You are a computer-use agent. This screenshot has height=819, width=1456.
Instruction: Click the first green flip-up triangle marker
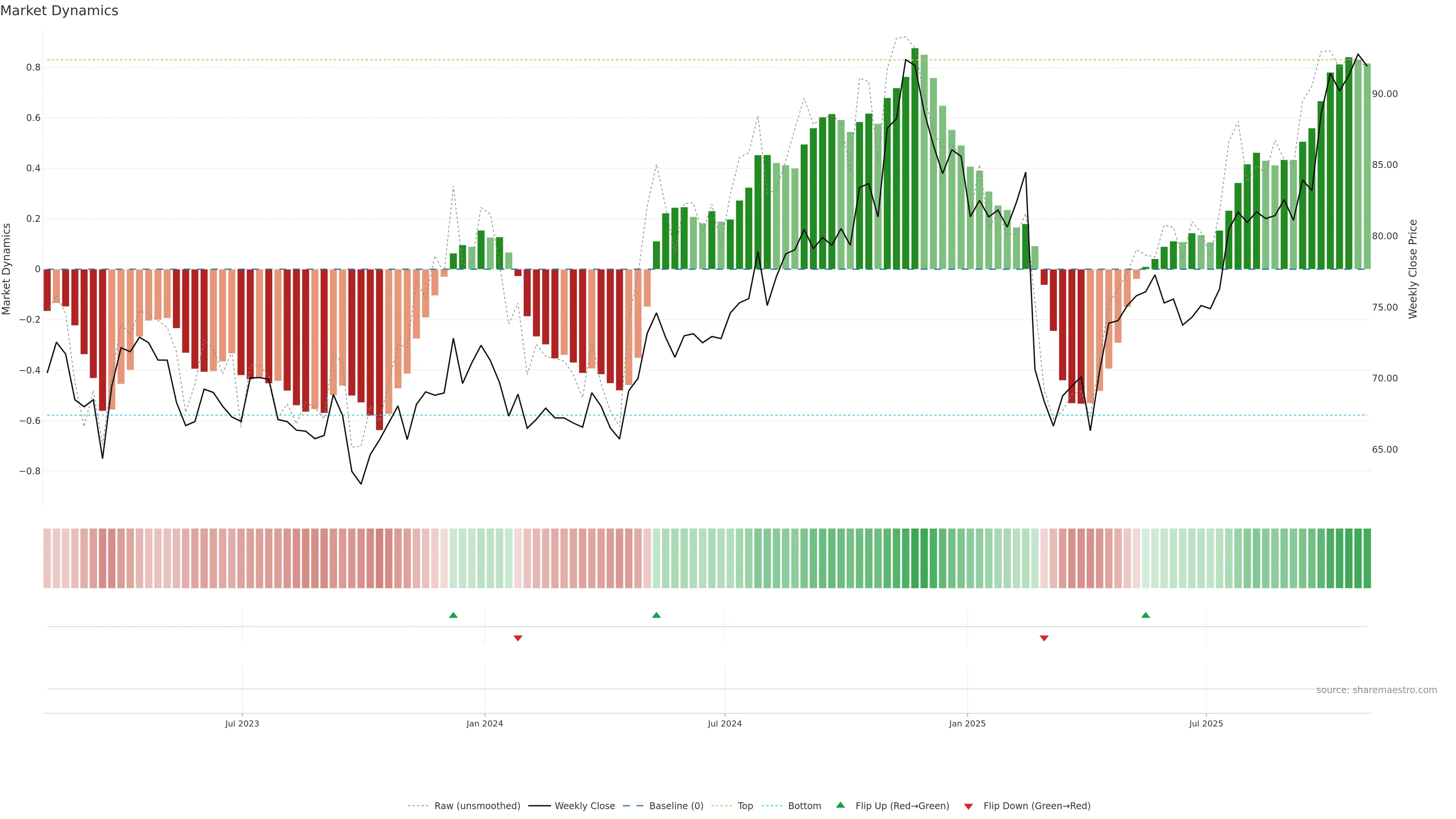[x=453, y=615]
